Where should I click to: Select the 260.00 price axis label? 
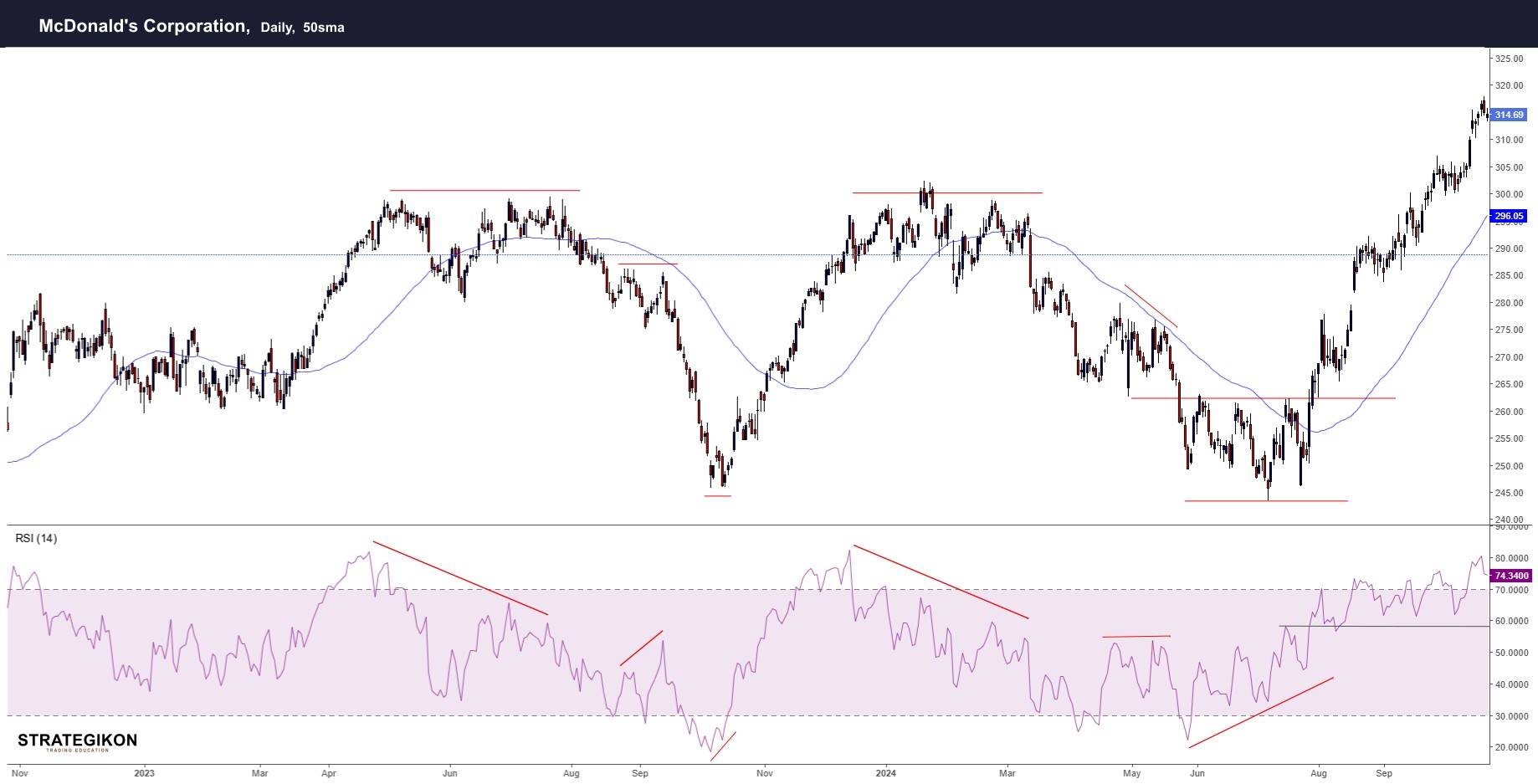(1510, 412)
